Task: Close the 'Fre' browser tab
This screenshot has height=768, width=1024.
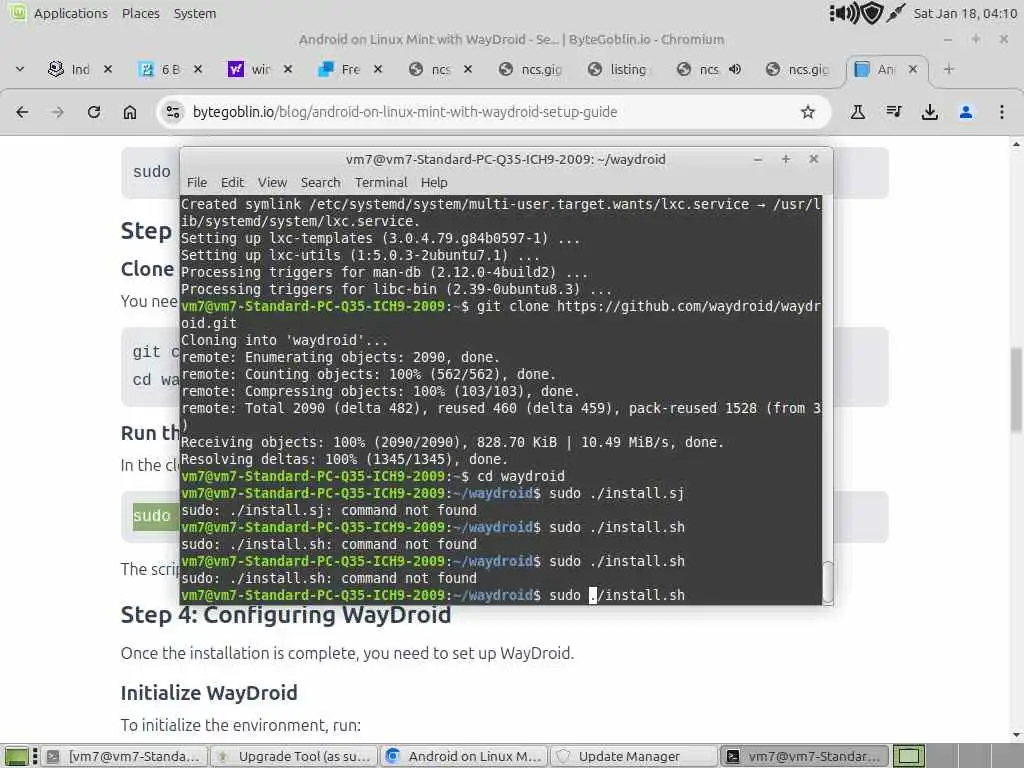Action: point(377,69)
